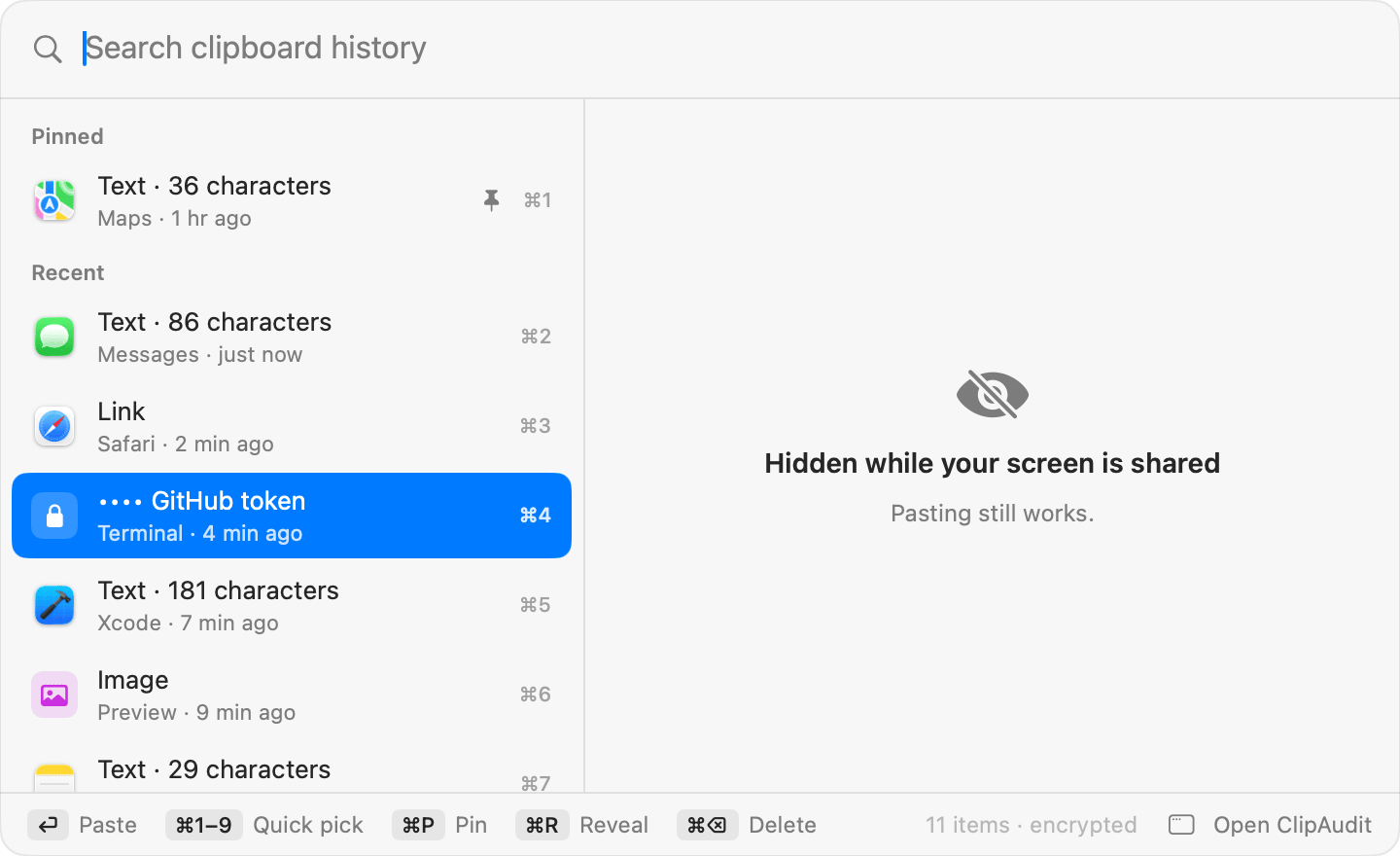This screenshot has width=1400, height=856.
Task: Select the Text · 181 characters entry
Action: click(292, 605)
